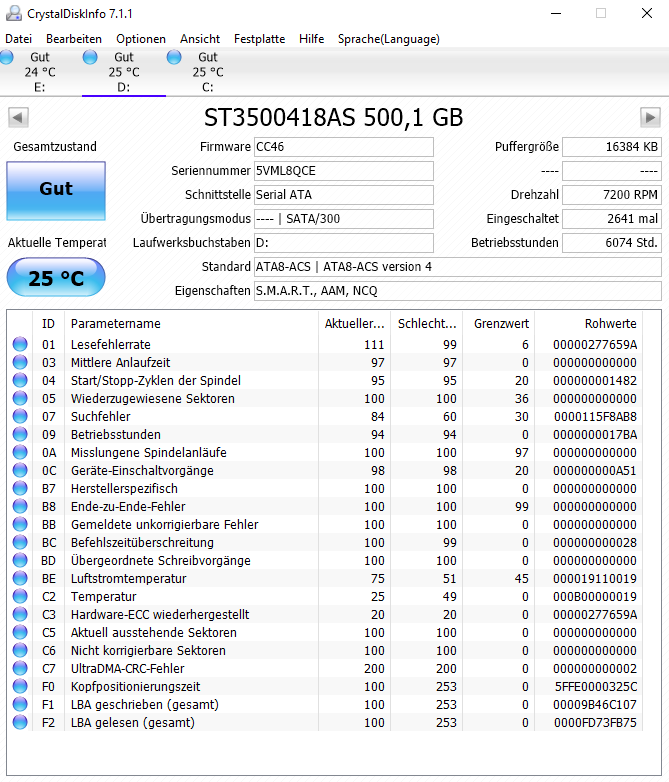Click the CrystalDiskInfo app icon in title bar
The image size is (669, 782).
(x=13, y=13)
